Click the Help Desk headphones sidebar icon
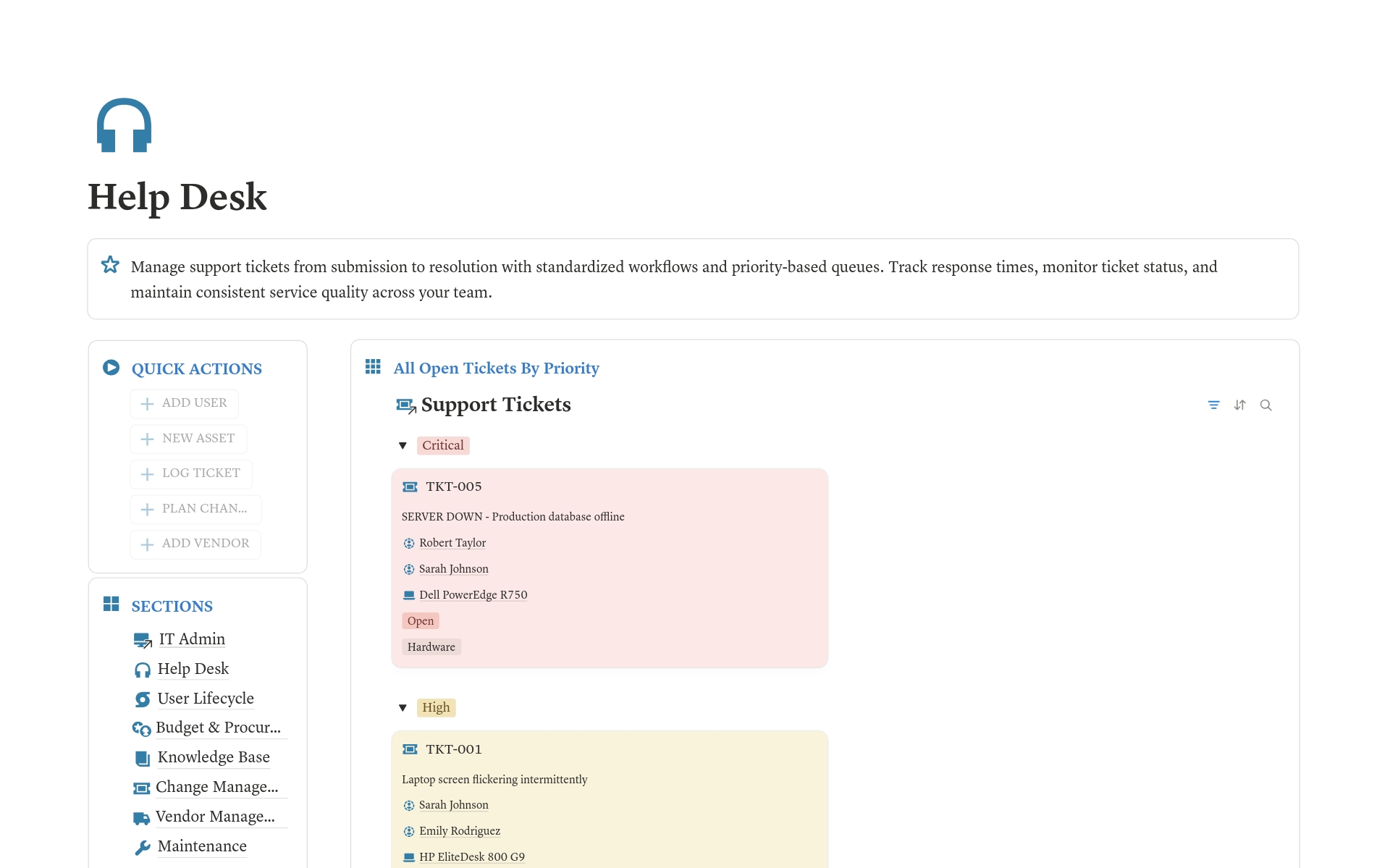This screenshot has width=1390, height=868. click(143, 670)
